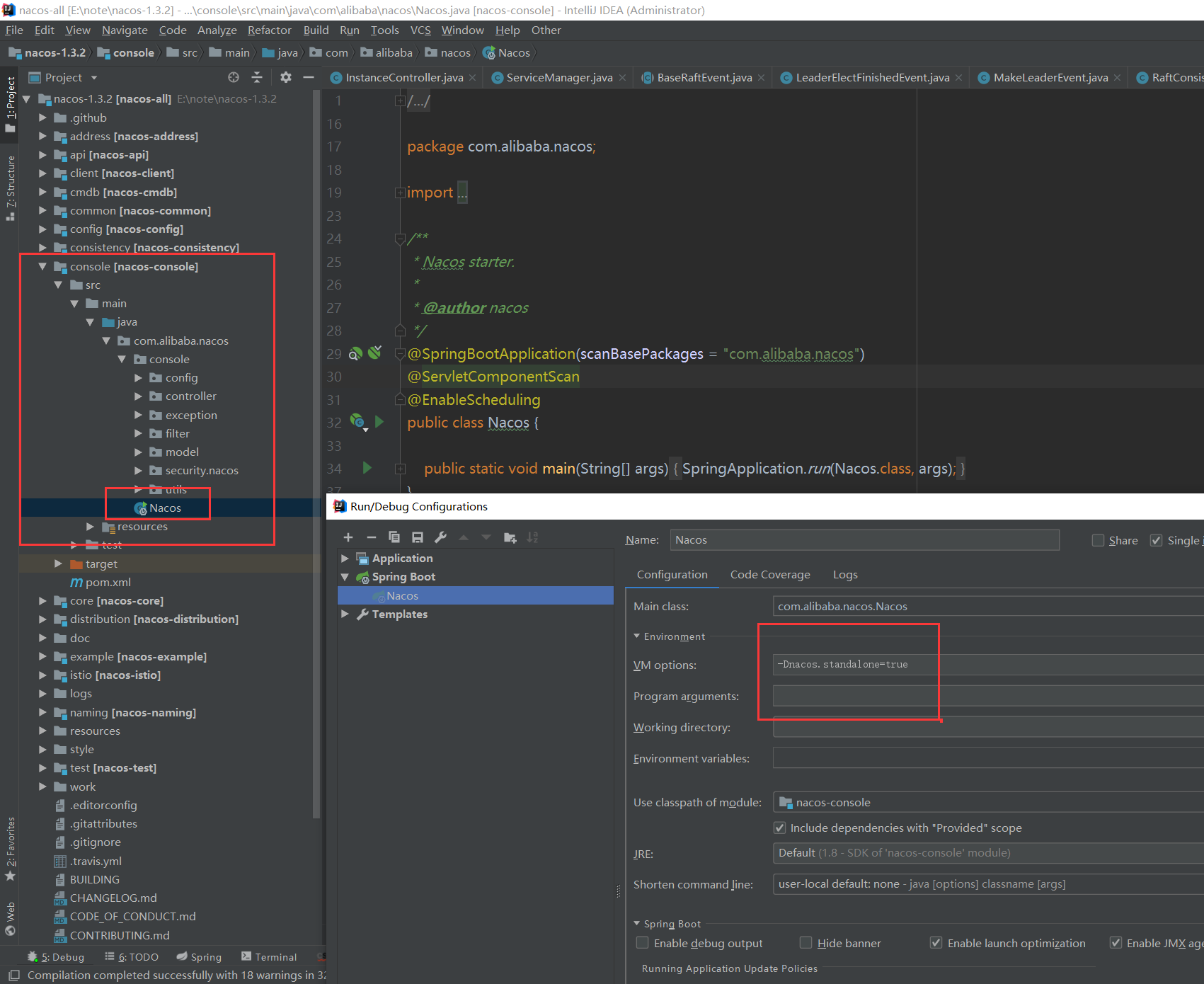The height and width of the screenshot is (984, 1204).
Task: Click Scroll from Source crosshair in Project panel
Action: tap(233, 77)
